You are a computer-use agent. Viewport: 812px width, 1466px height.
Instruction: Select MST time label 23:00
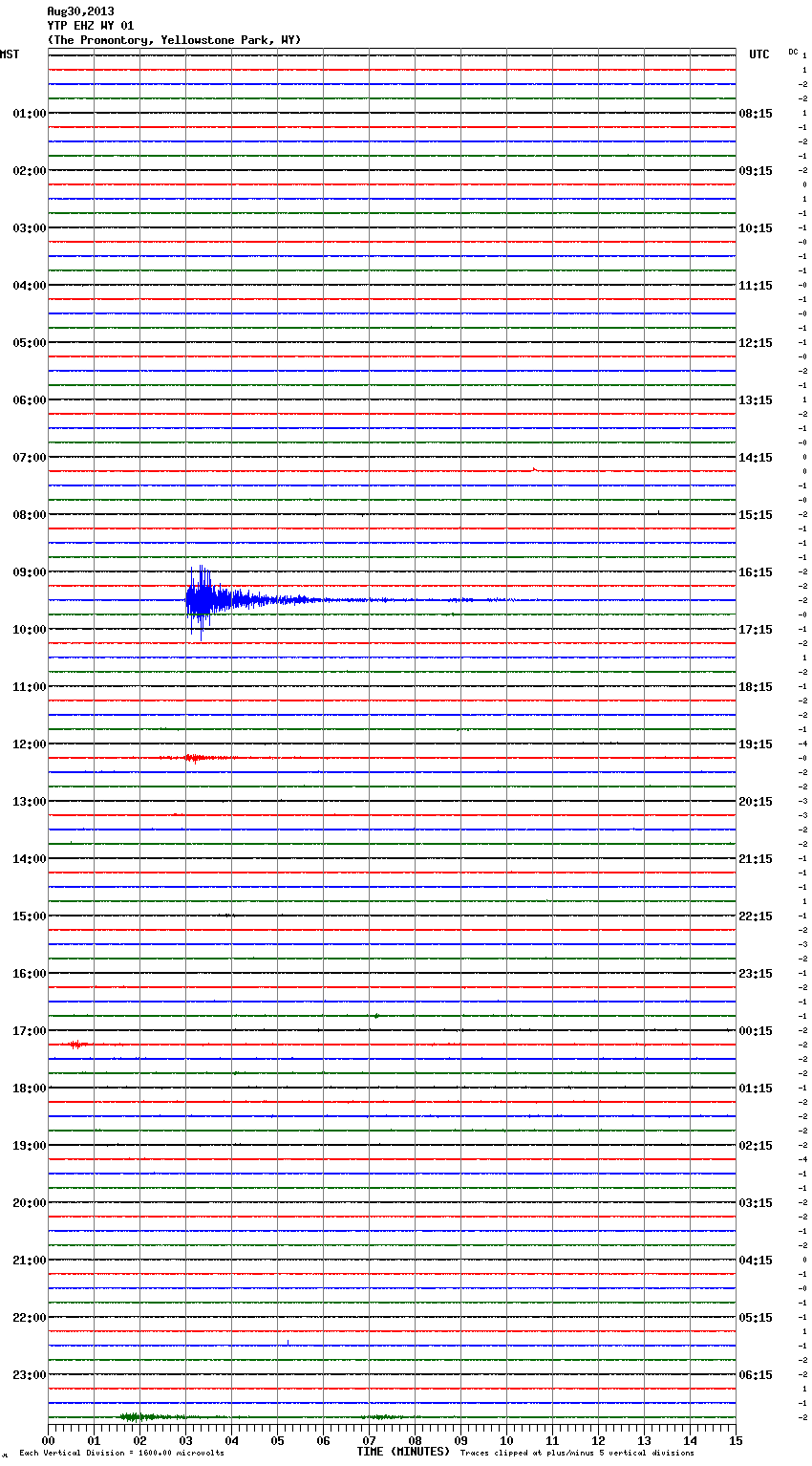30,1375
